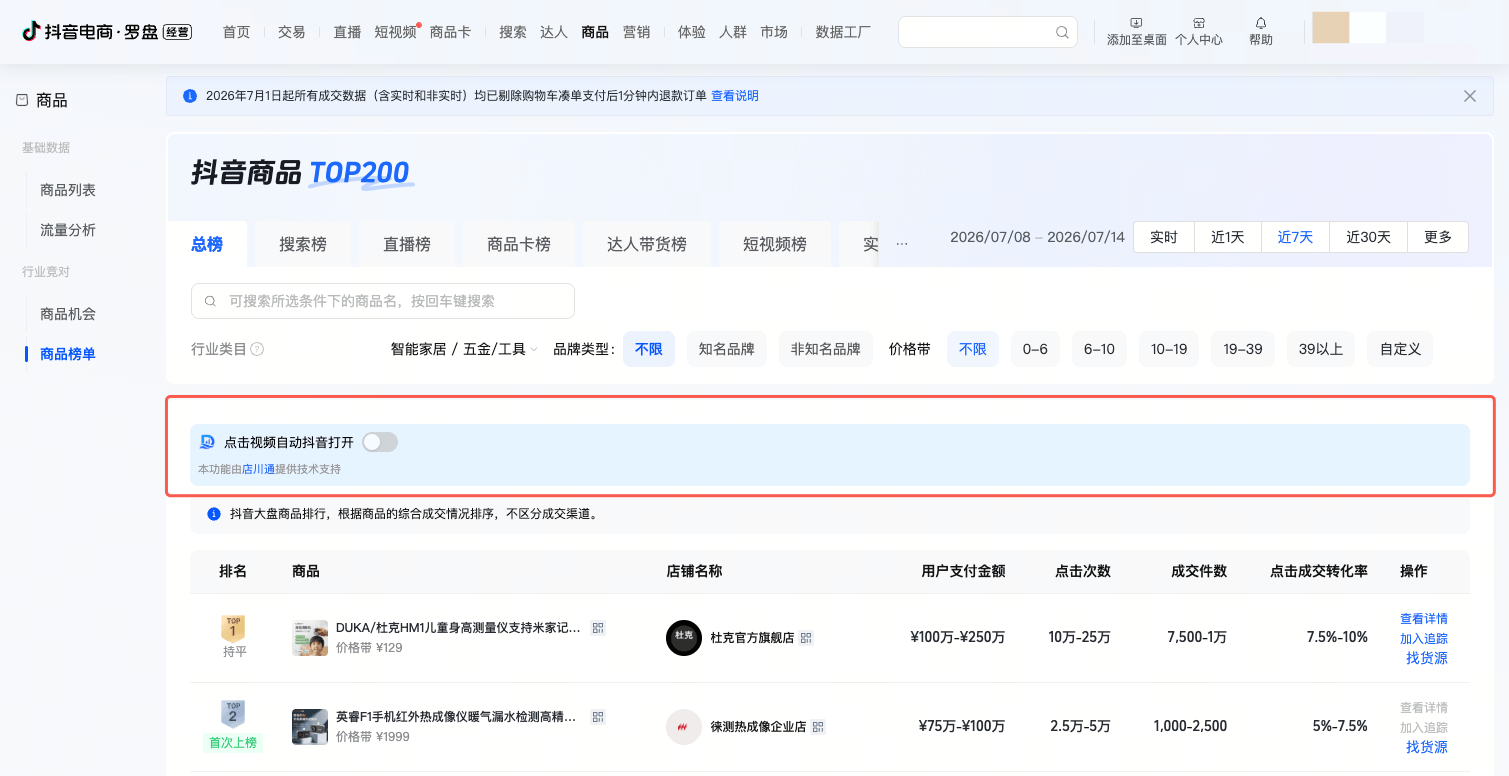
Task: Click the 徕测热成像企业店 store avatar
Action: coord(684,727)
